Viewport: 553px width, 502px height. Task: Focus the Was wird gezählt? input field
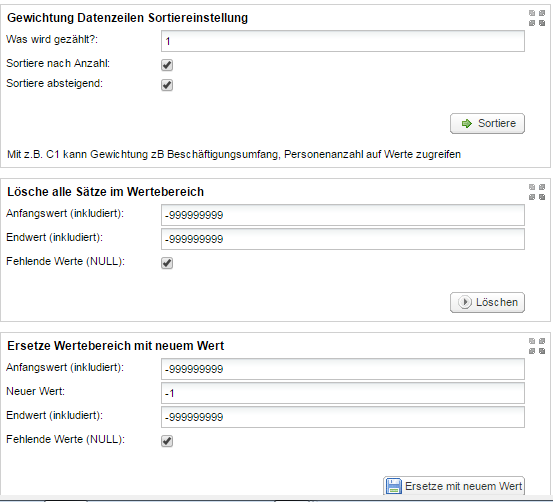(343, 41)
